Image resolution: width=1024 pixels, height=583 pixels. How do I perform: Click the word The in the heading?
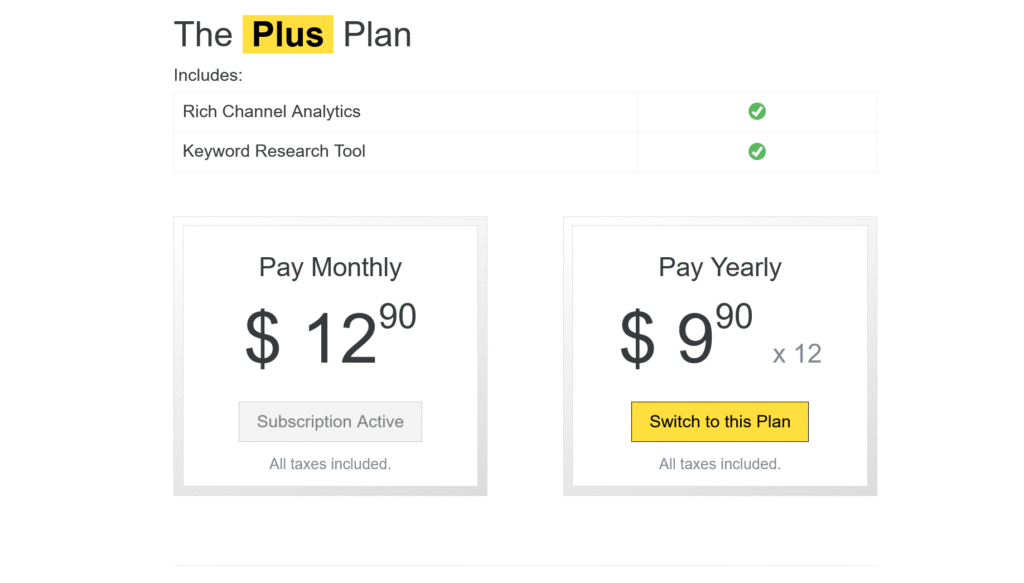(203, 35)
